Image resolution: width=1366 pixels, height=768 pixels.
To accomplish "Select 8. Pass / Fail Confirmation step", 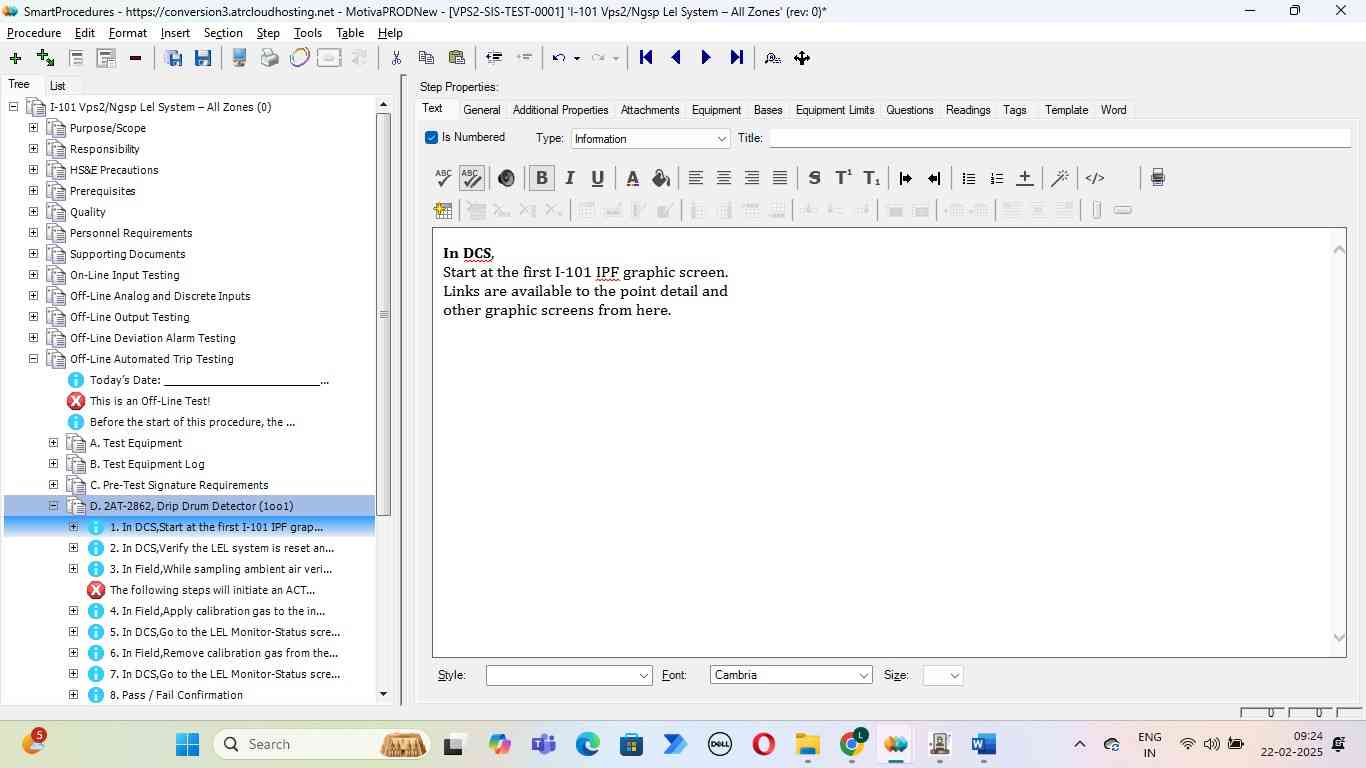I will [x=176, y=695].
